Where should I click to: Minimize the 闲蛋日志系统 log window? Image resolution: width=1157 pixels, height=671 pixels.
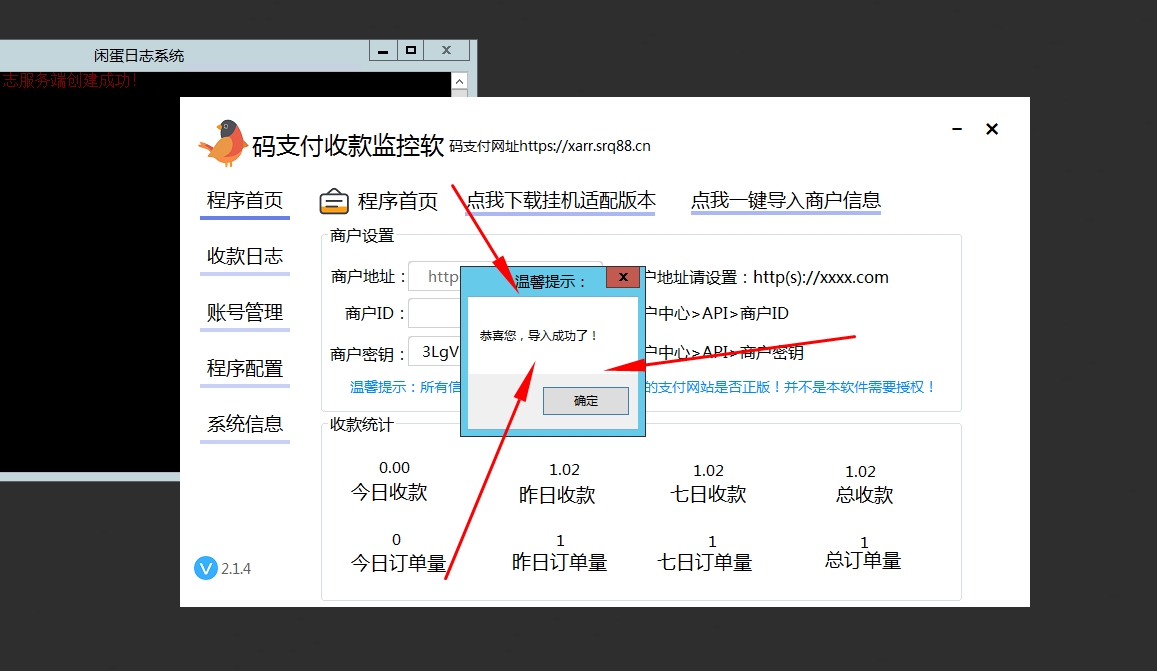[382, 50]
